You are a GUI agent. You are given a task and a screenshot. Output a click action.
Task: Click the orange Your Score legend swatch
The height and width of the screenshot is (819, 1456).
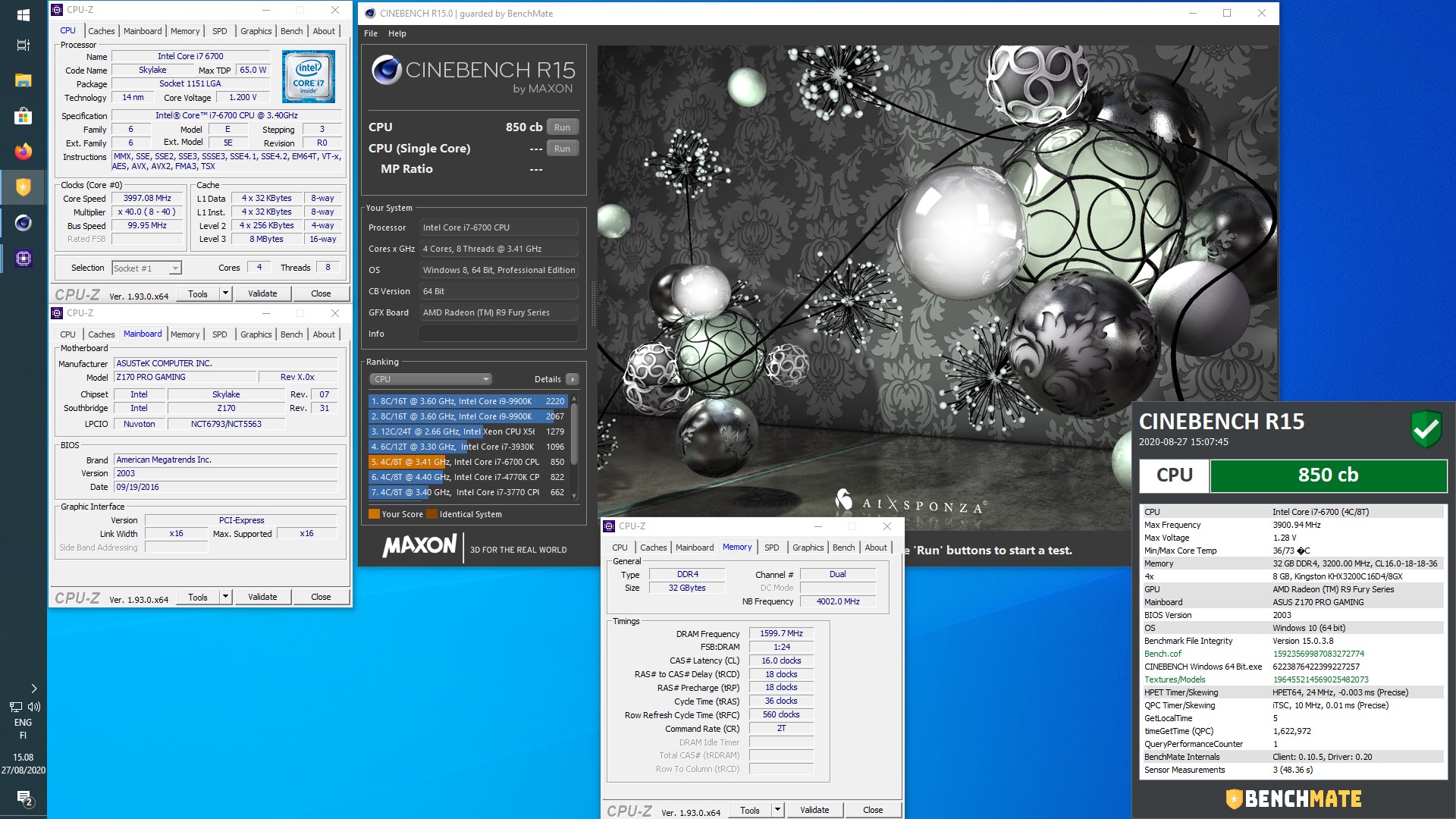[374, 514]
